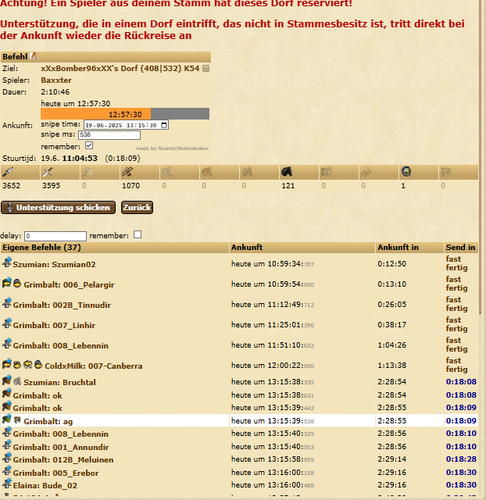This screenshot has height=500, width=486.
Task: Select the paladin unit icon above 1
Action: (406, 172)
